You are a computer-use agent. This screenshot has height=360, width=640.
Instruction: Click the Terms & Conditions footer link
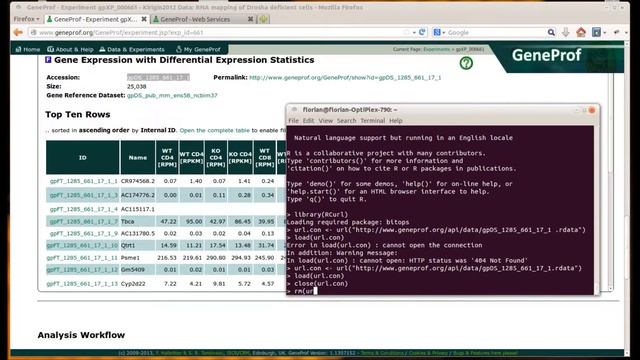(382, 353)
